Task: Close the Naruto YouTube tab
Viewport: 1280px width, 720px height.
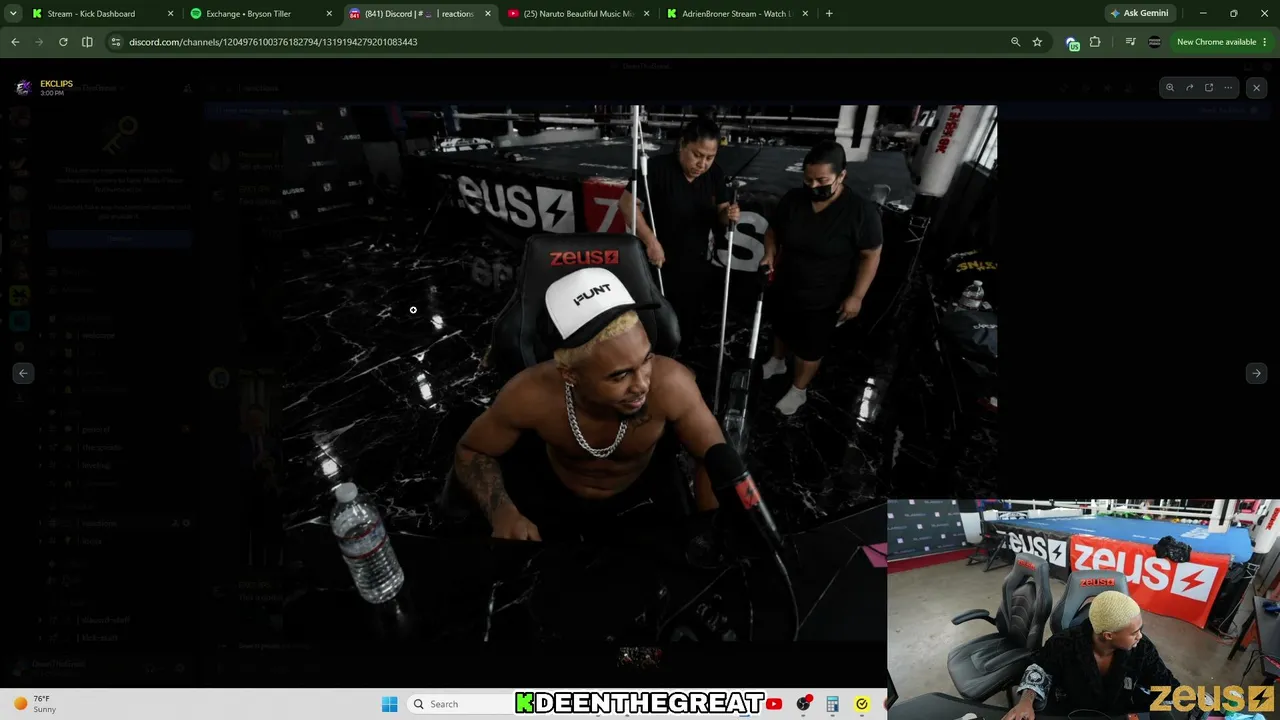Action: pyautogui.click(x=646, y=14)
